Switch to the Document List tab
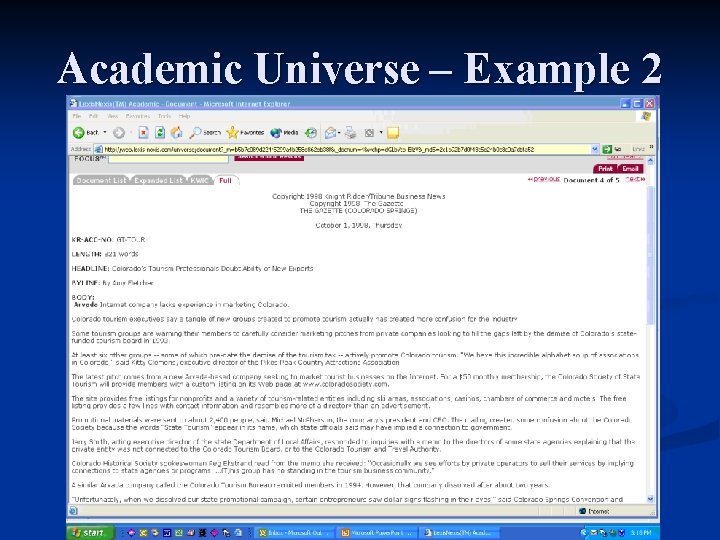This screenshot has height=540, width=720. [101, 180]
